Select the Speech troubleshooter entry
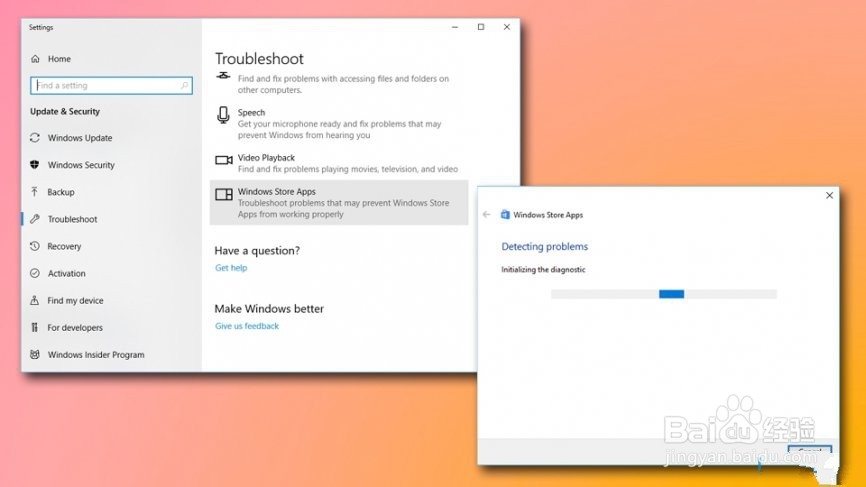Image resolution: width=866 pixels, height=487 pixels. (339, 123)
